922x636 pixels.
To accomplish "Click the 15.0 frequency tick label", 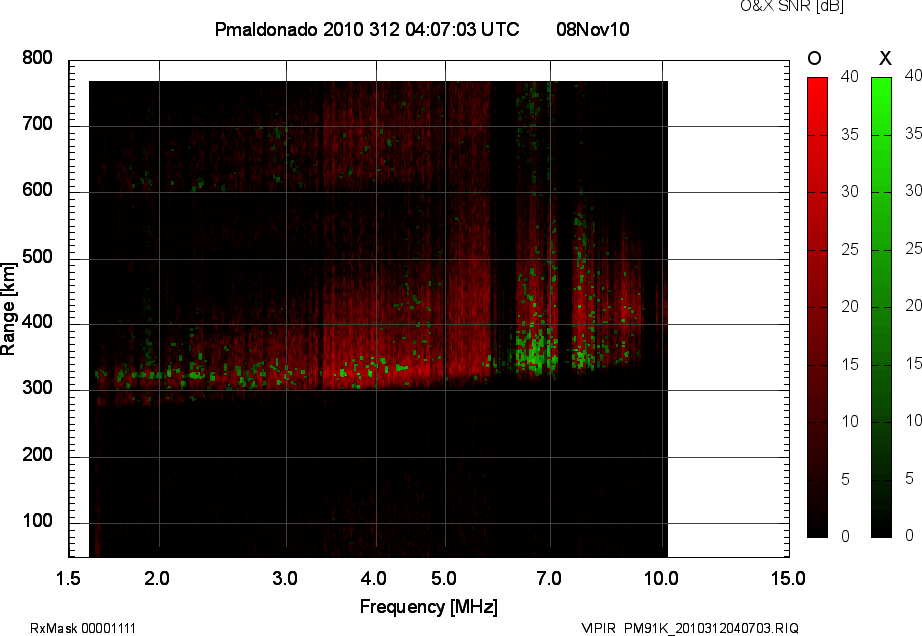I will [789, 578].
